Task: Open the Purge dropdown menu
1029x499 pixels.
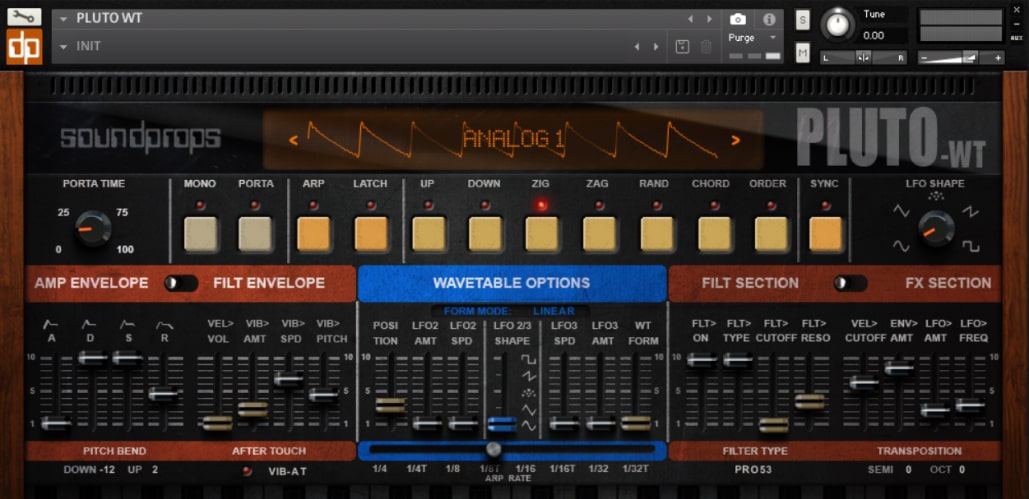Action: 753,37
